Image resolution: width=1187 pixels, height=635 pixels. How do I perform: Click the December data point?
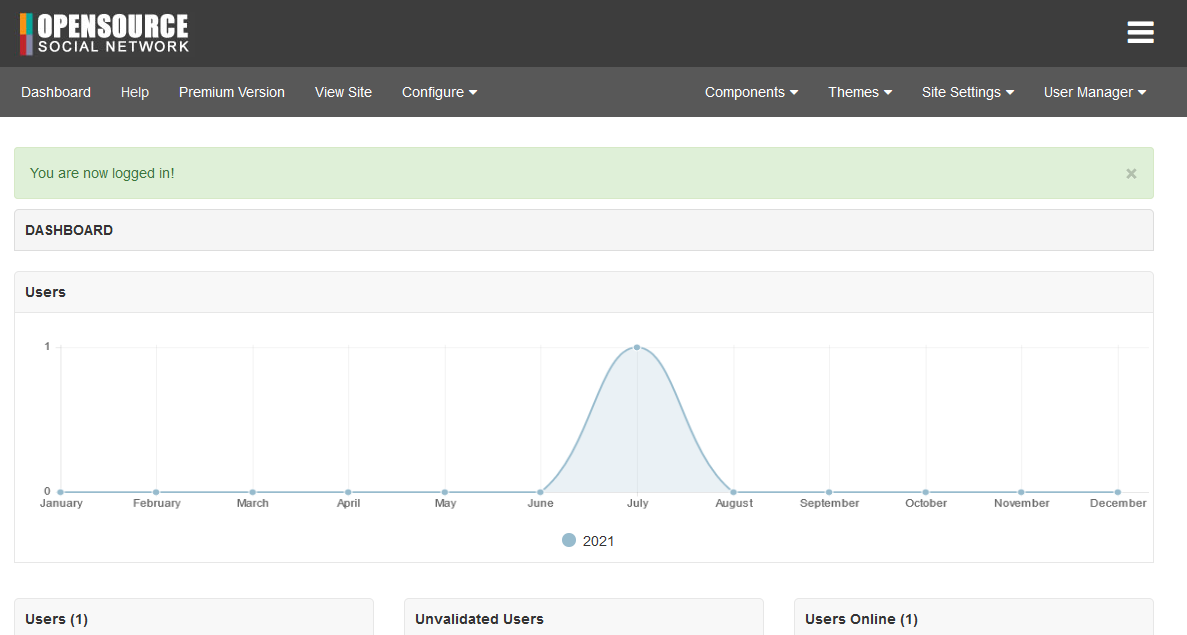pyautogui.click(x=1118, y=492)
